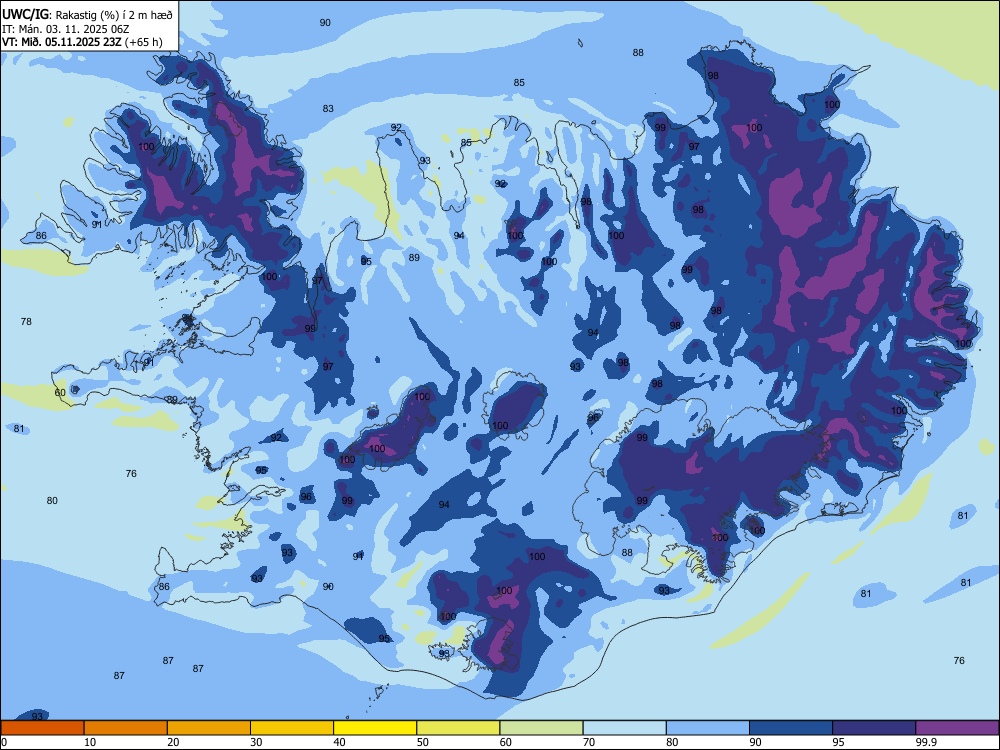1000x750 pixels.
Task: Select the legend scale label "50"
Action: point(422,742)
